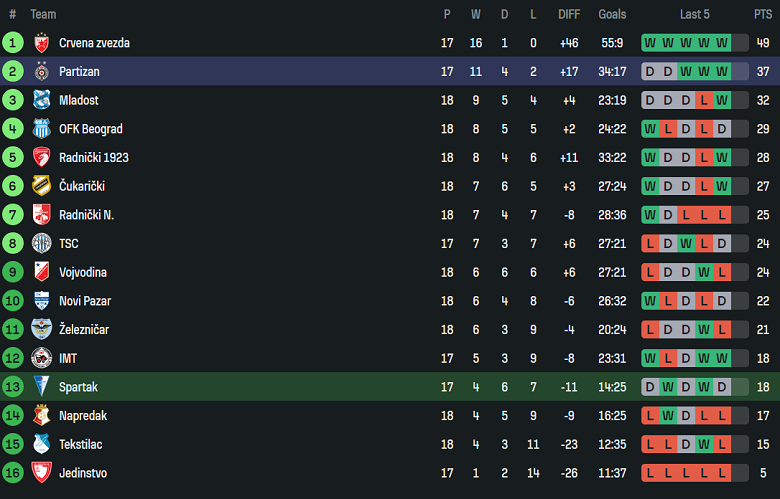This screenshot has width=780, height=499.
Task: Open the Novi Pazar team link
Action: [x=85, y=301]
